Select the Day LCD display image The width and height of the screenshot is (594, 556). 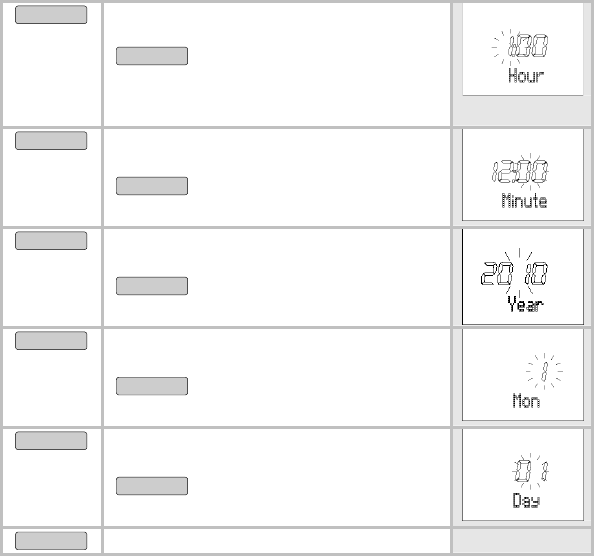(x=523, y=475)
